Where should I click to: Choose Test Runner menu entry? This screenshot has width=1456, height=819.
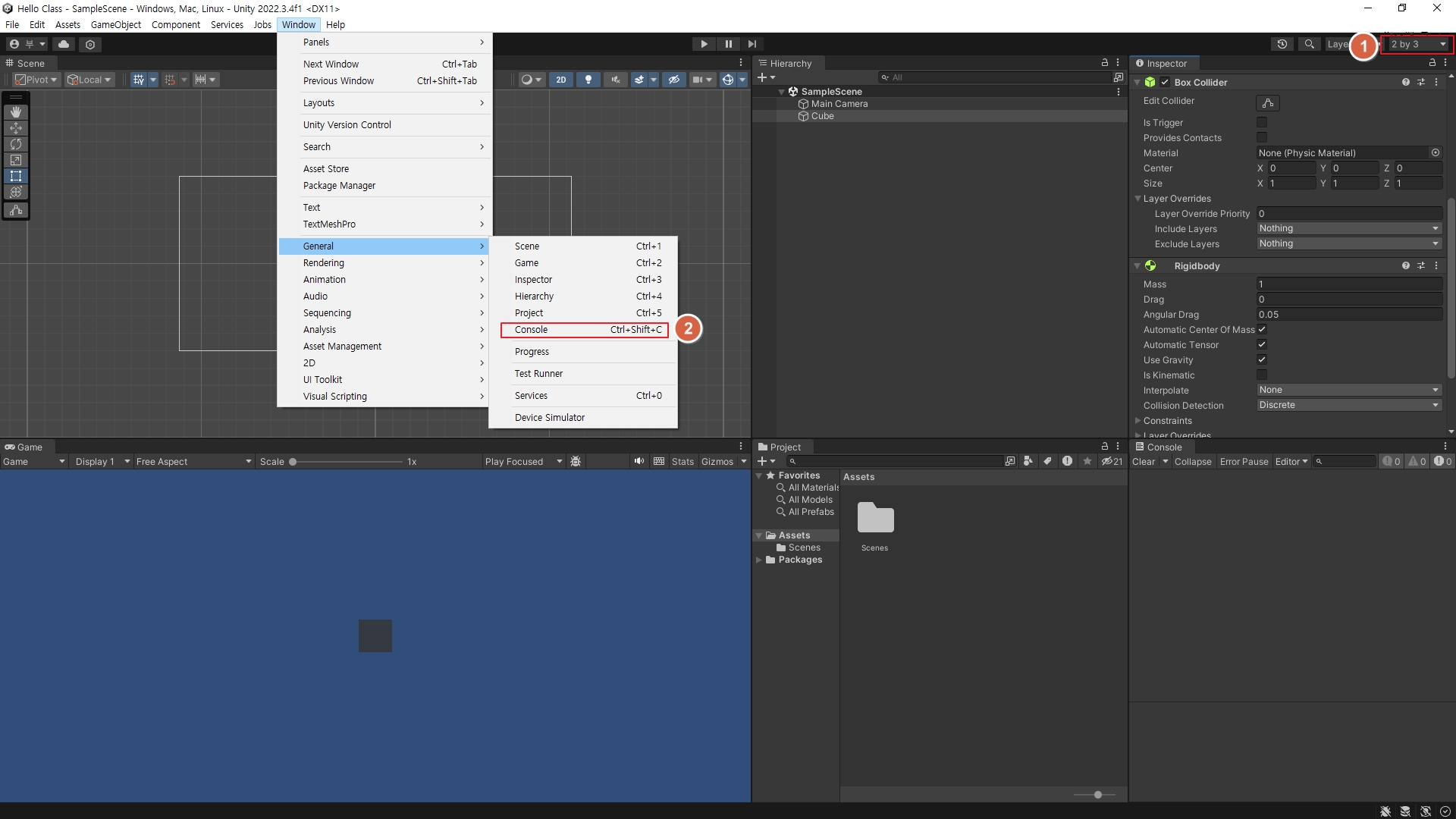[583, 374]
